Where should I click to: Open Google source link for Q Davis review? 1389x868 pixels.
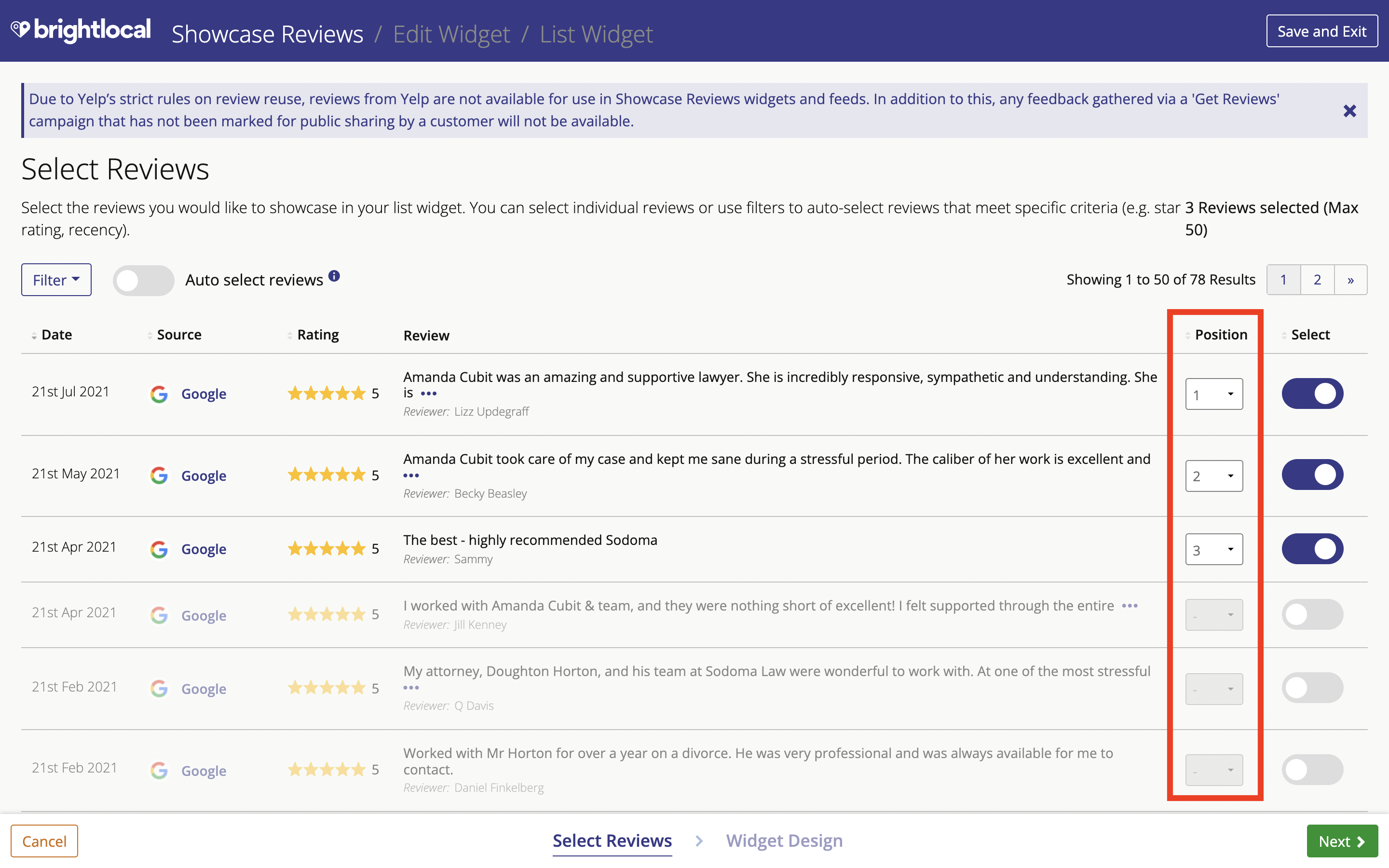click(x=204, y=689)
